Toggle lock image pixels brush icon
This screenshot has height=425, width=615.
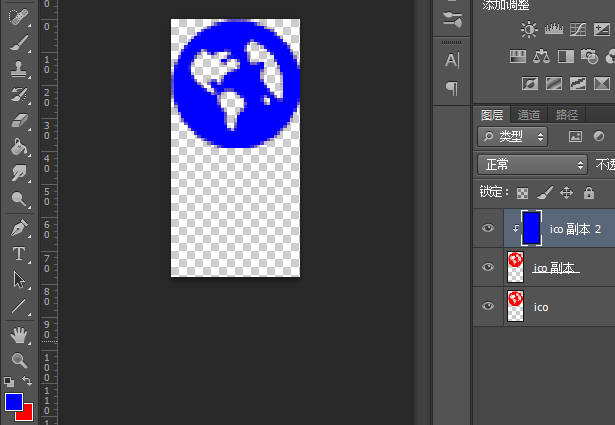(x=545, y=193)
